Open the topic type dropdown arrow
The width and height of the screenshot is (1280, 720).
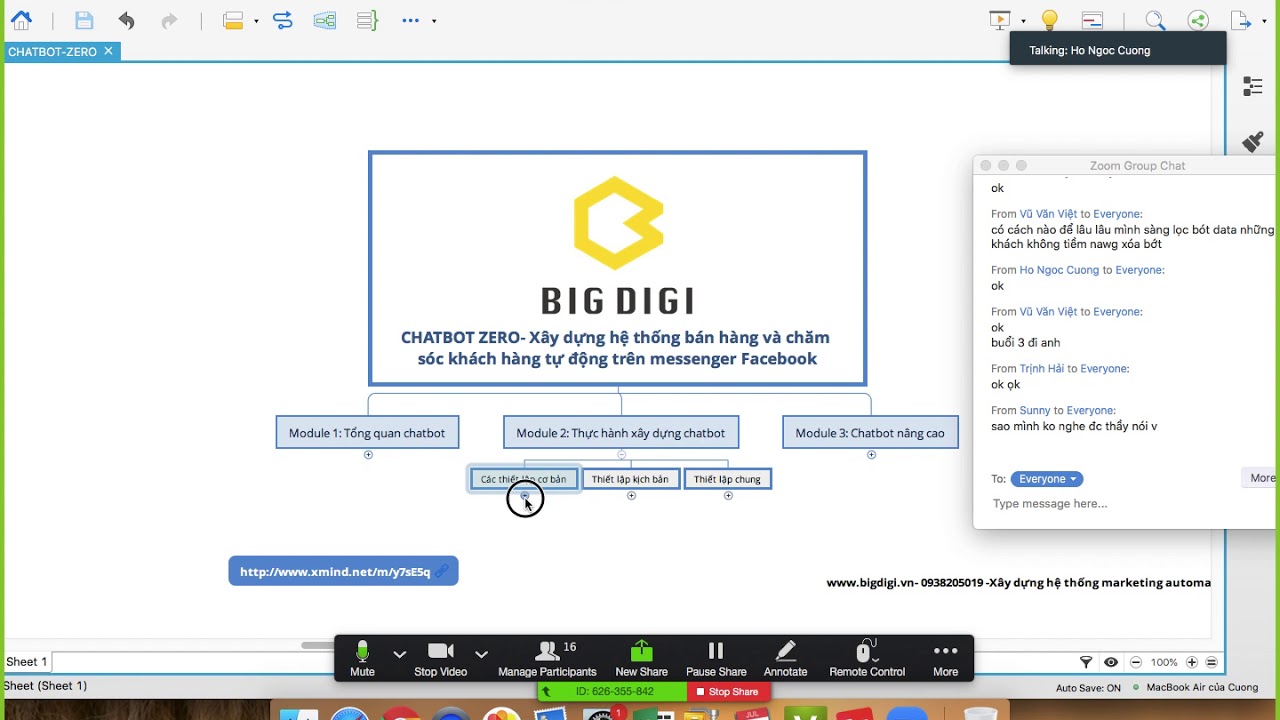(256, 21)
